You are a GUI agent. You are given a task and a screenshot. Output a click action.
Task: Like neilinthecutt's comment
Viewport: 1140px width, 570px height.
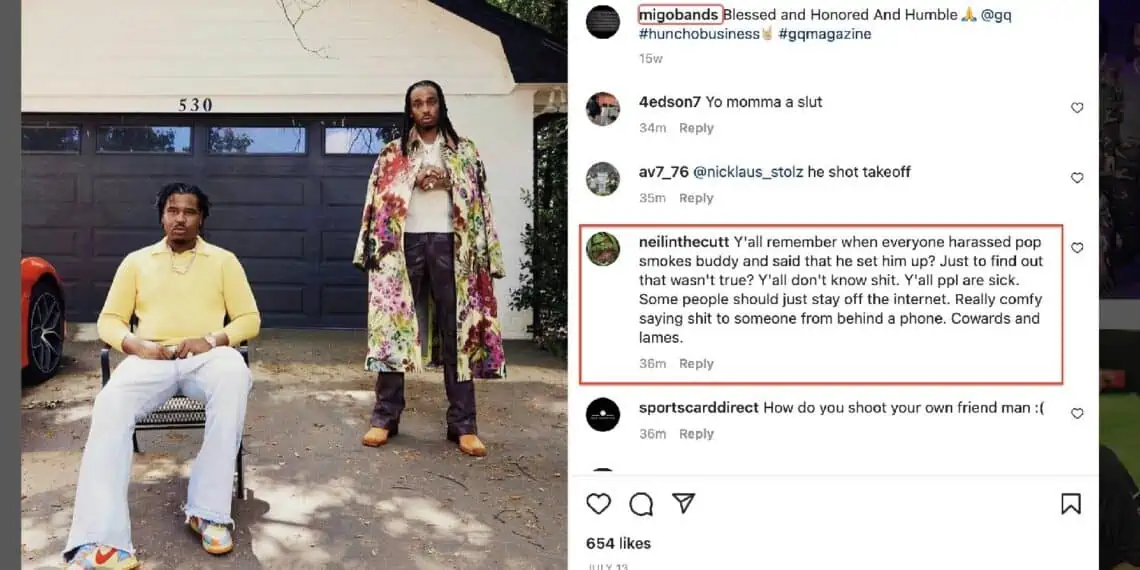point(1077,248)
